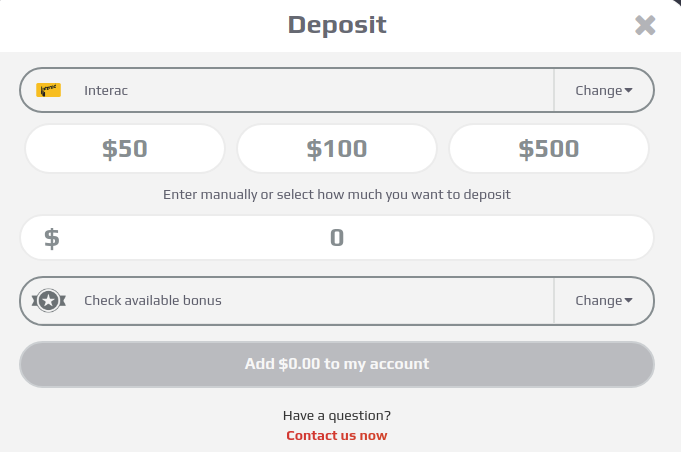The image size is (681, 452).
Task: Click the Deposit heading title
Action: (x=337, y=25)
